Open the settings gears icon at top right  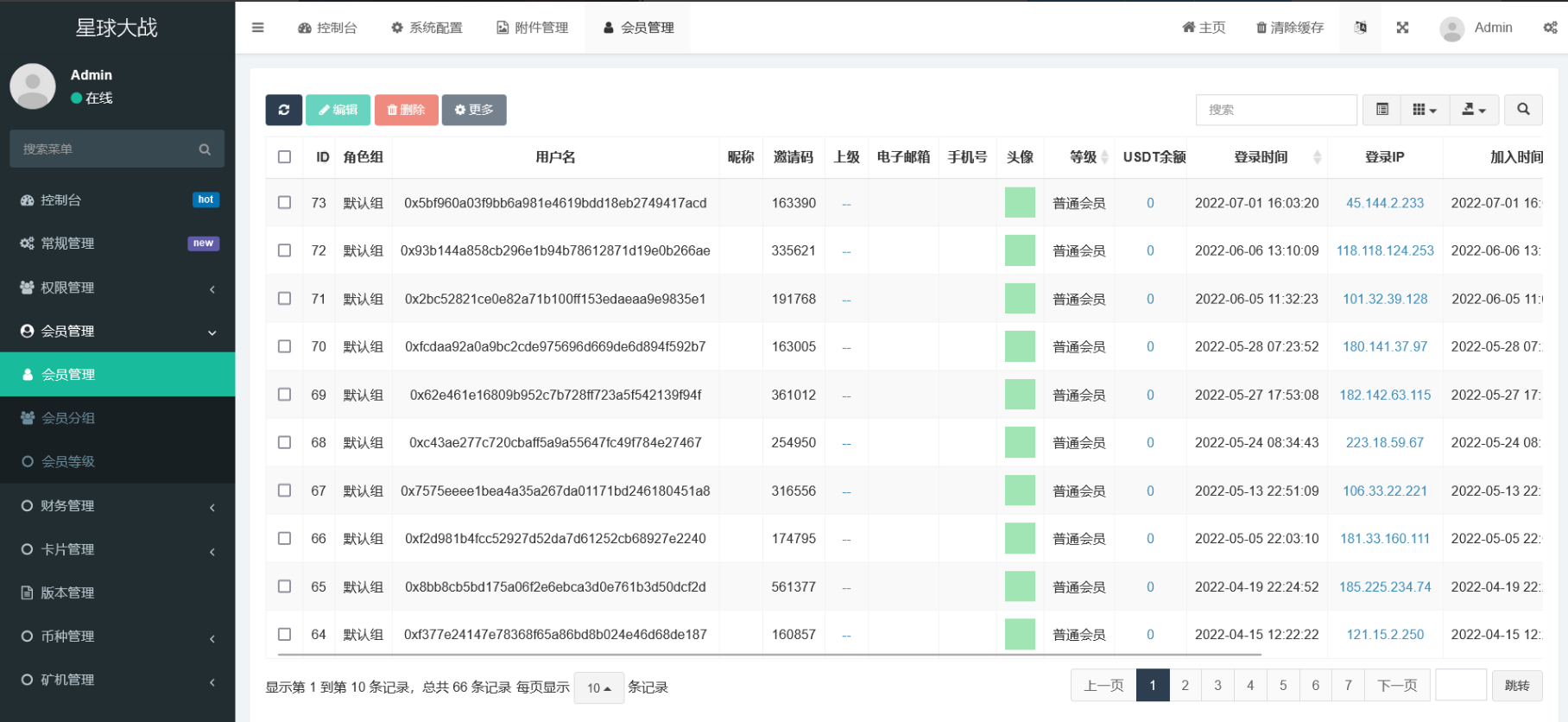click(1550, 28)
